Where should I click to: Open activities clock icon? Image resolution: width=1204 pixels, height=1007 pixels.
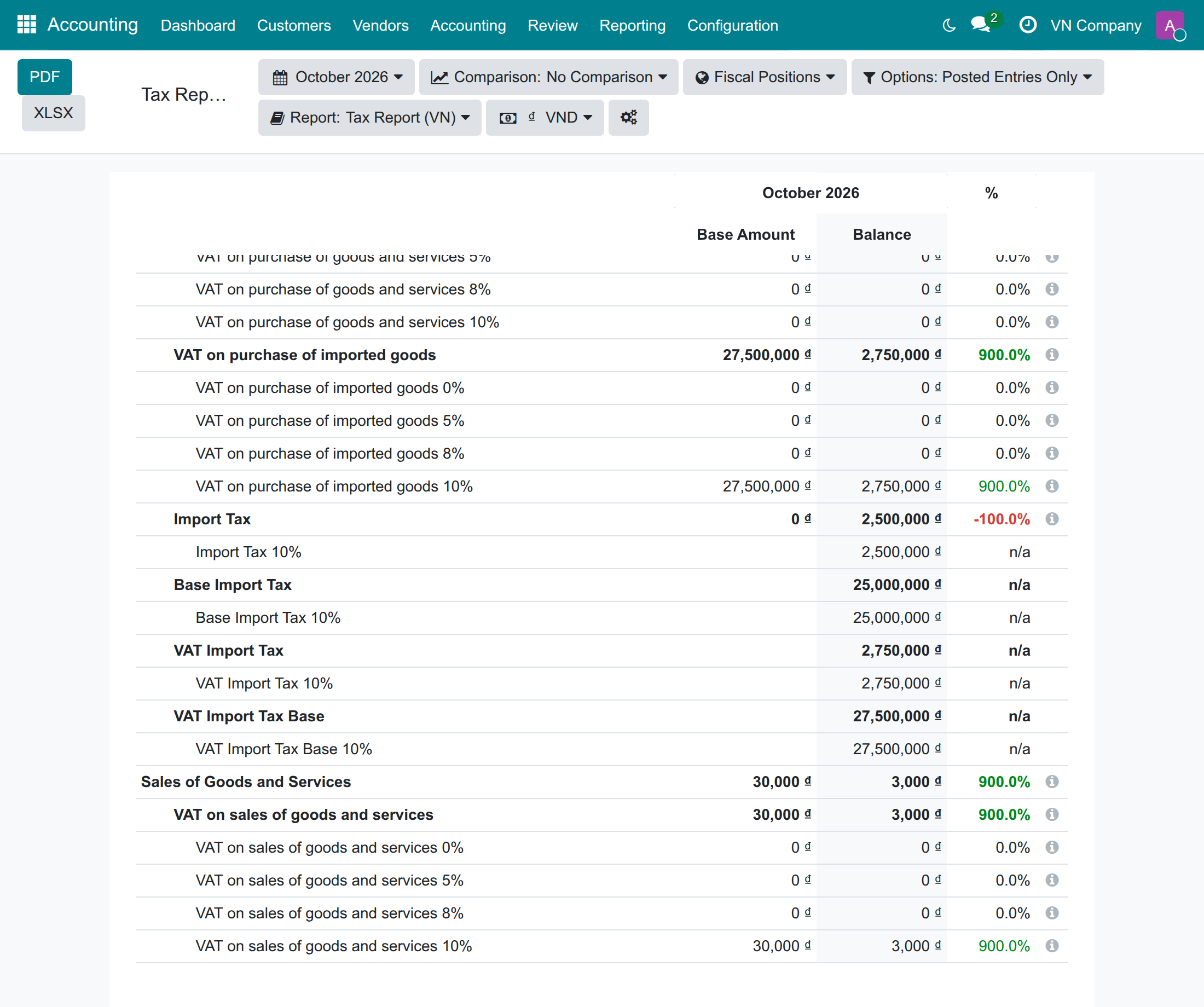(x=1027, y=25)
